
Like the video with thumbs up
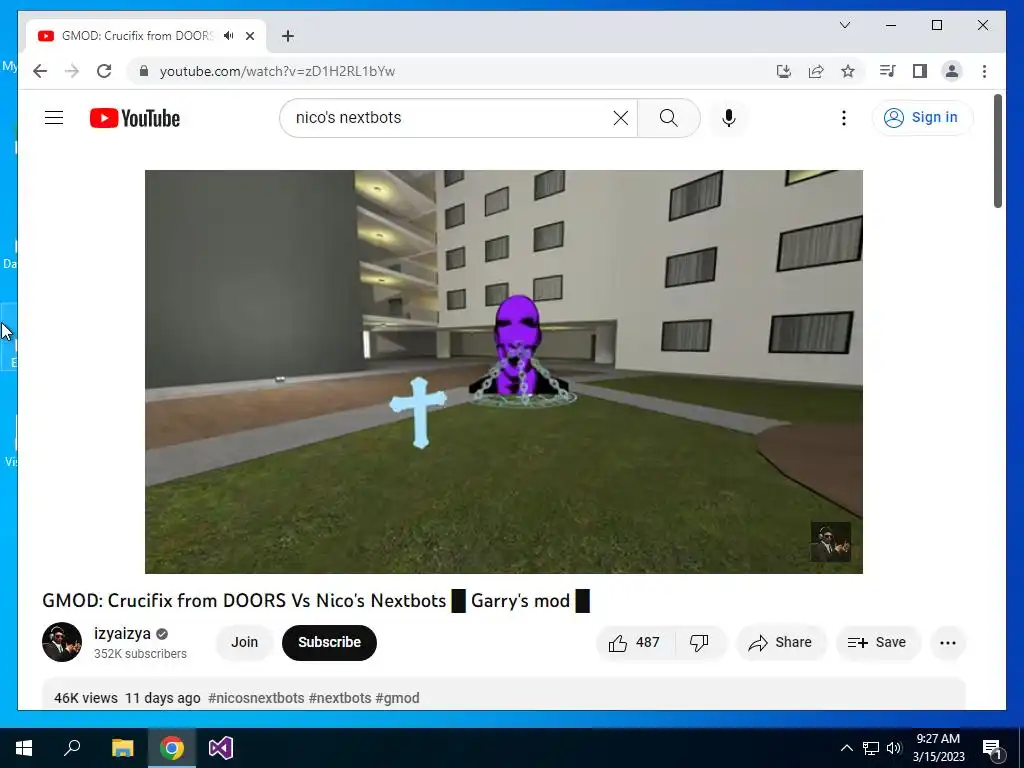click(x=635, y=643)
